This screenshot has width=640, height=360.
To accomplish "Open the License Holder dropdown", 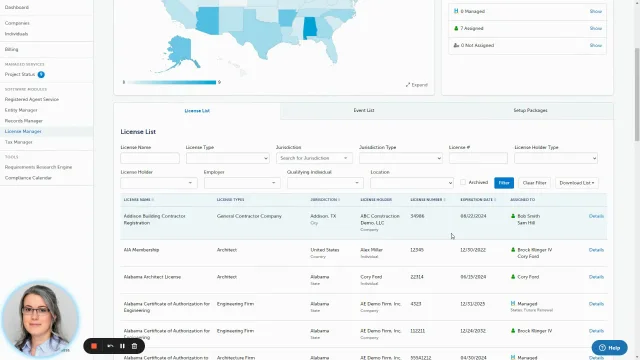I will tap(158, 183).
